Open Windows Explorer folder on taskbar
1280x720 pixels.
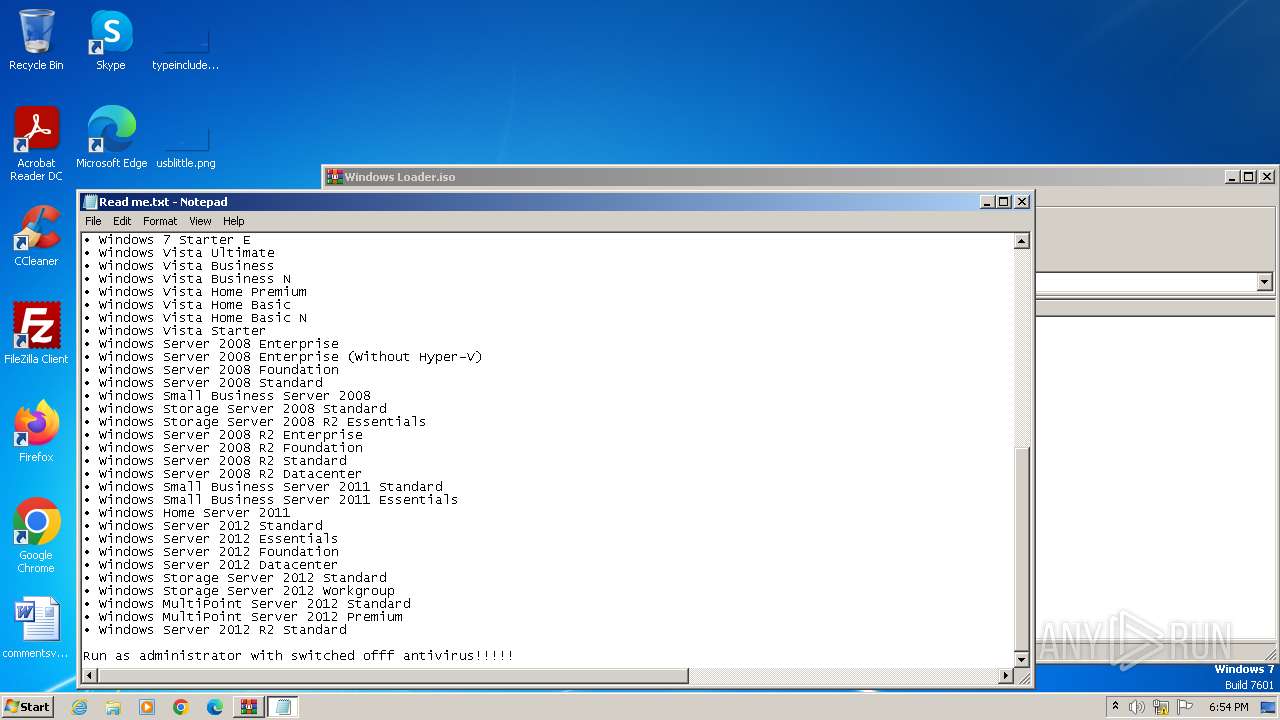113,707
